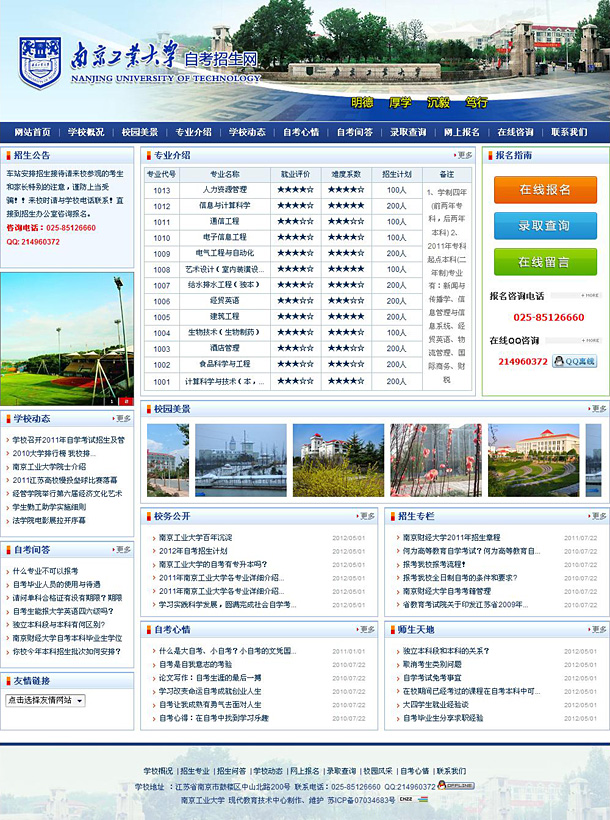The image size is (610, 820).
Task: Open 学校动态 navigation item
Action: [x=247, y=132]
